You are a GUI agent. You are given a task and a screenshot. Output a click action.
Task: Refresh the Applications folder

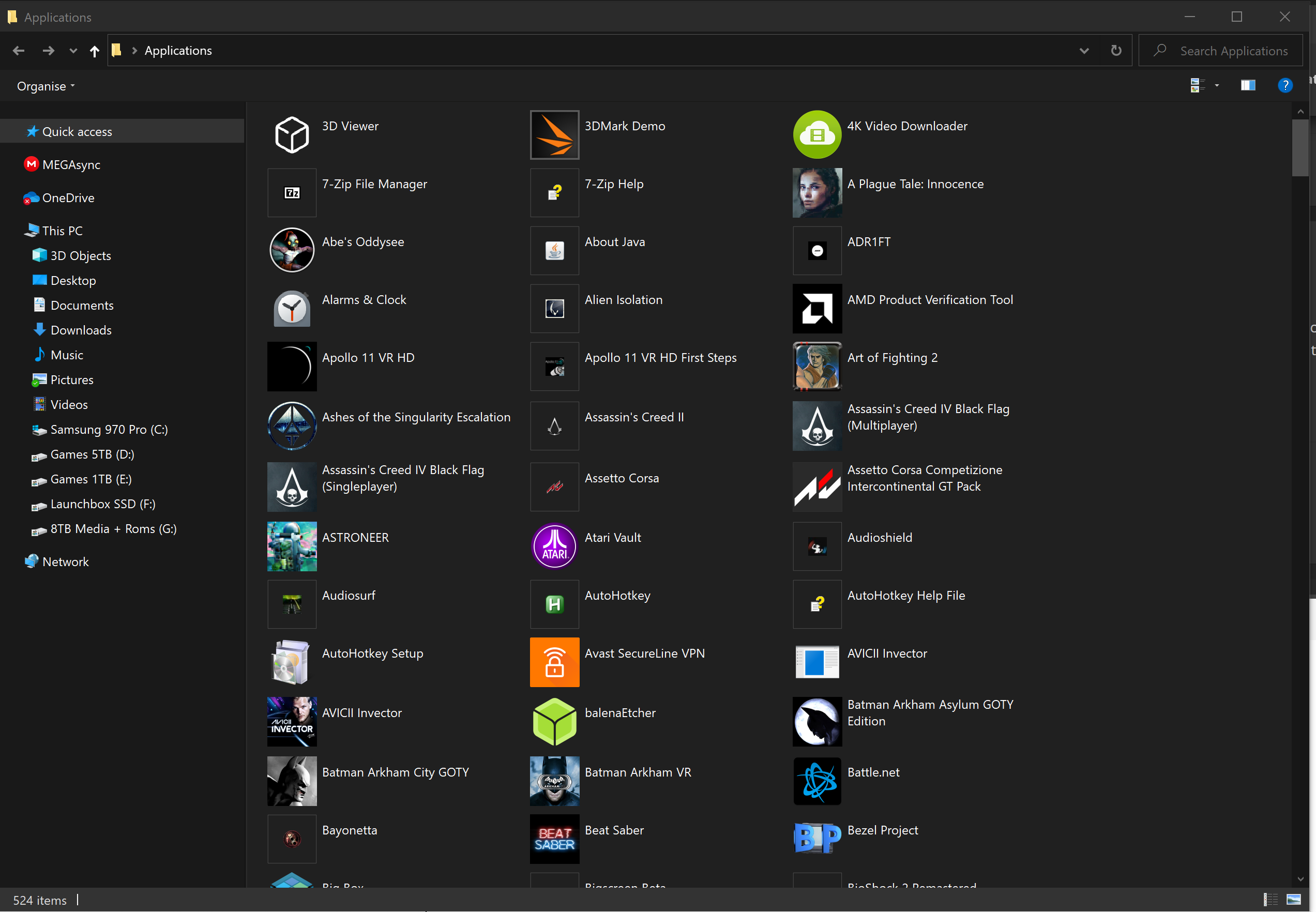1115,51
